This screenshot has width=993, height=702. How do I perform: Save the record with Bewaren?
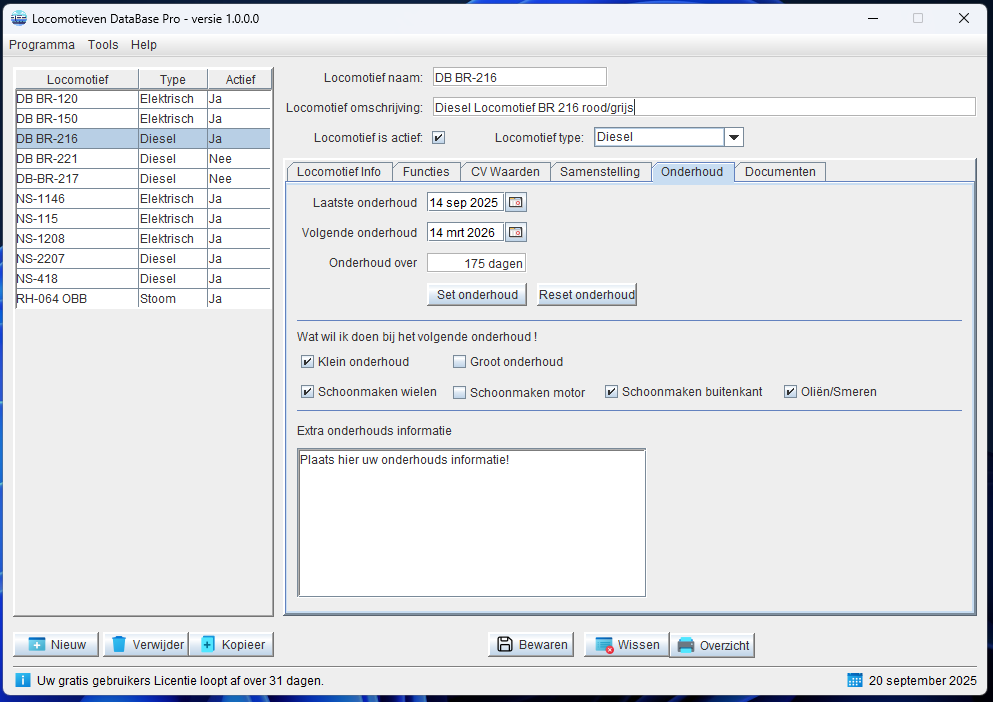531,645
